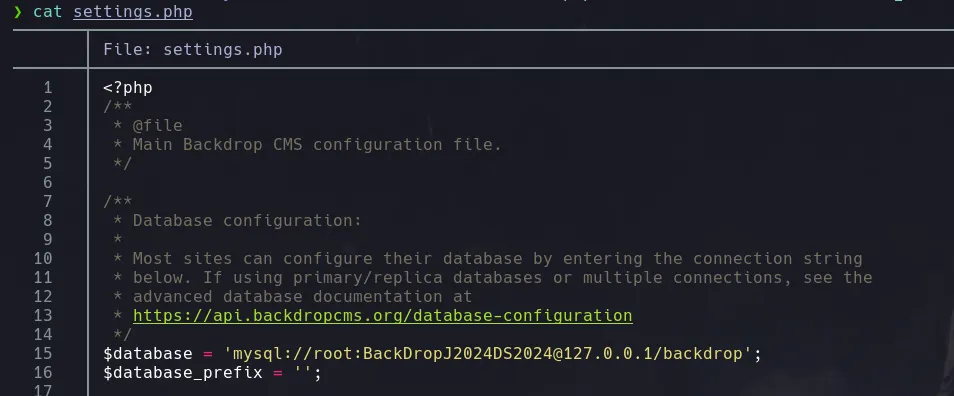954x396 pixels.
Task: Click the 'Main Backdrop CMS configuration file' comment
Action: point(317,144)
